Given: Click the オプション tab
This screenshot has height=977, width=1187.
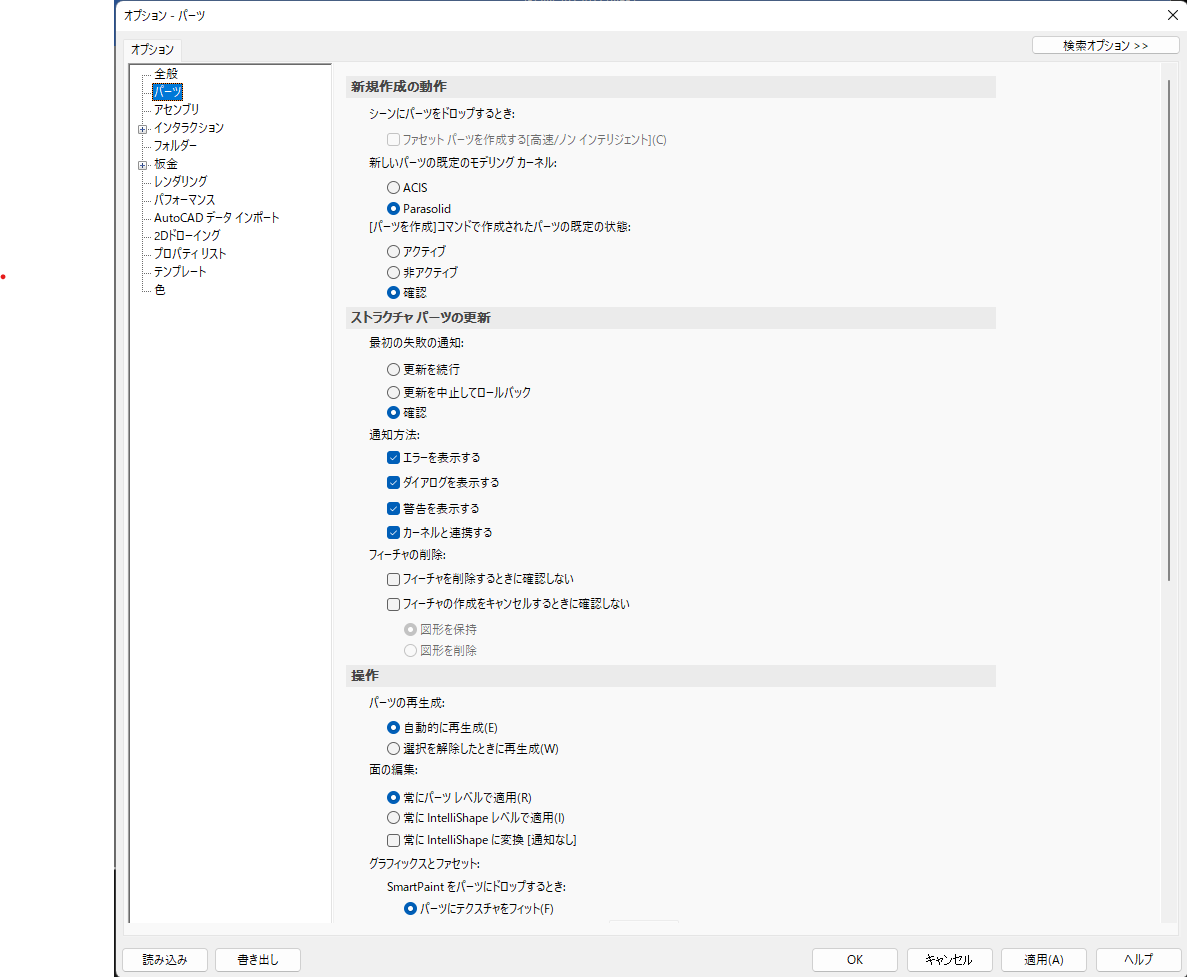Looking at the screenshot, I should pyautogui.click(x=152, y=49).
